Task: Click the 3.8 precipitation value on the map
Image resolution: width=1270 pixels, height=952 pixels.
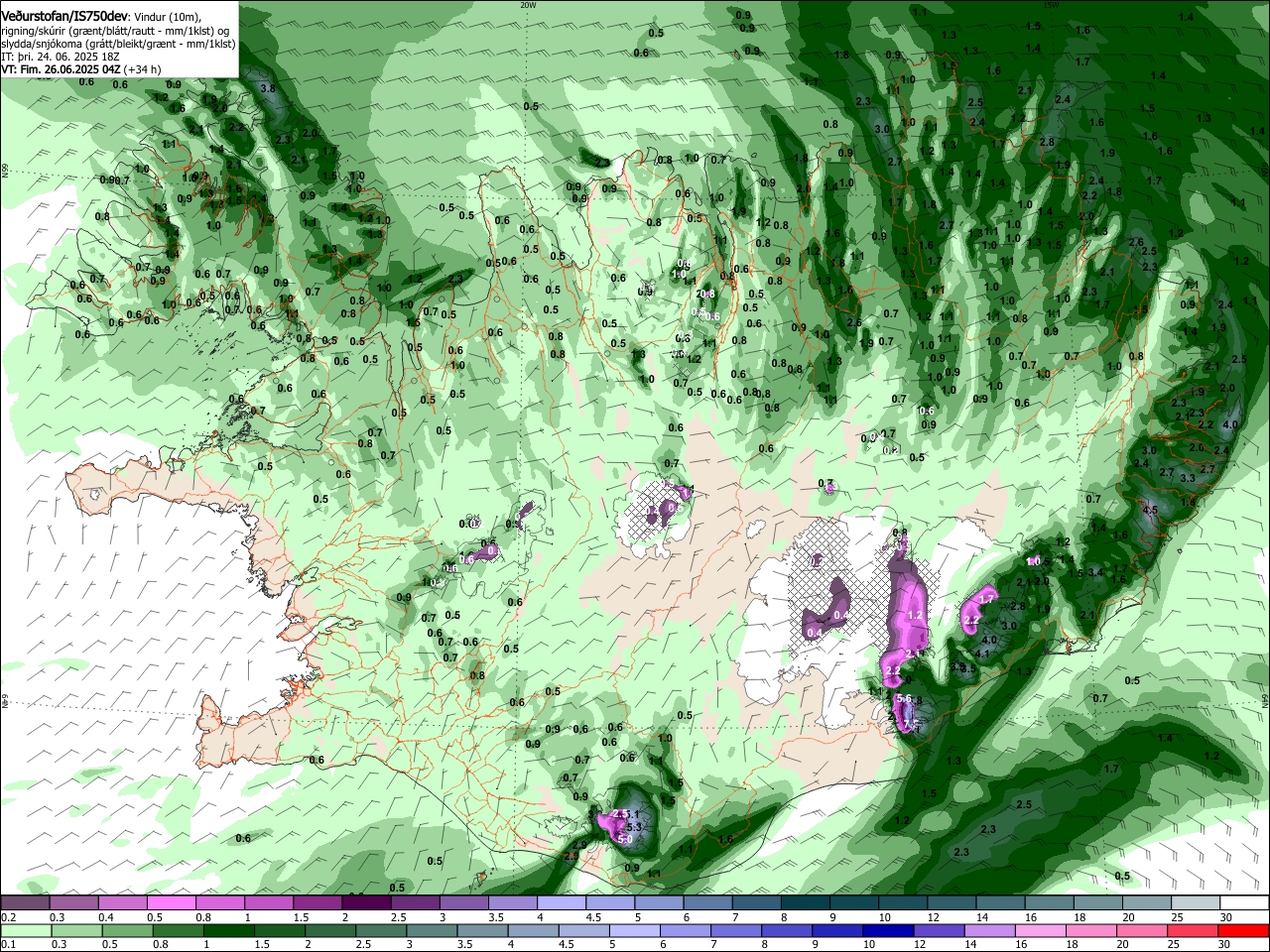Action: [267, 88]
